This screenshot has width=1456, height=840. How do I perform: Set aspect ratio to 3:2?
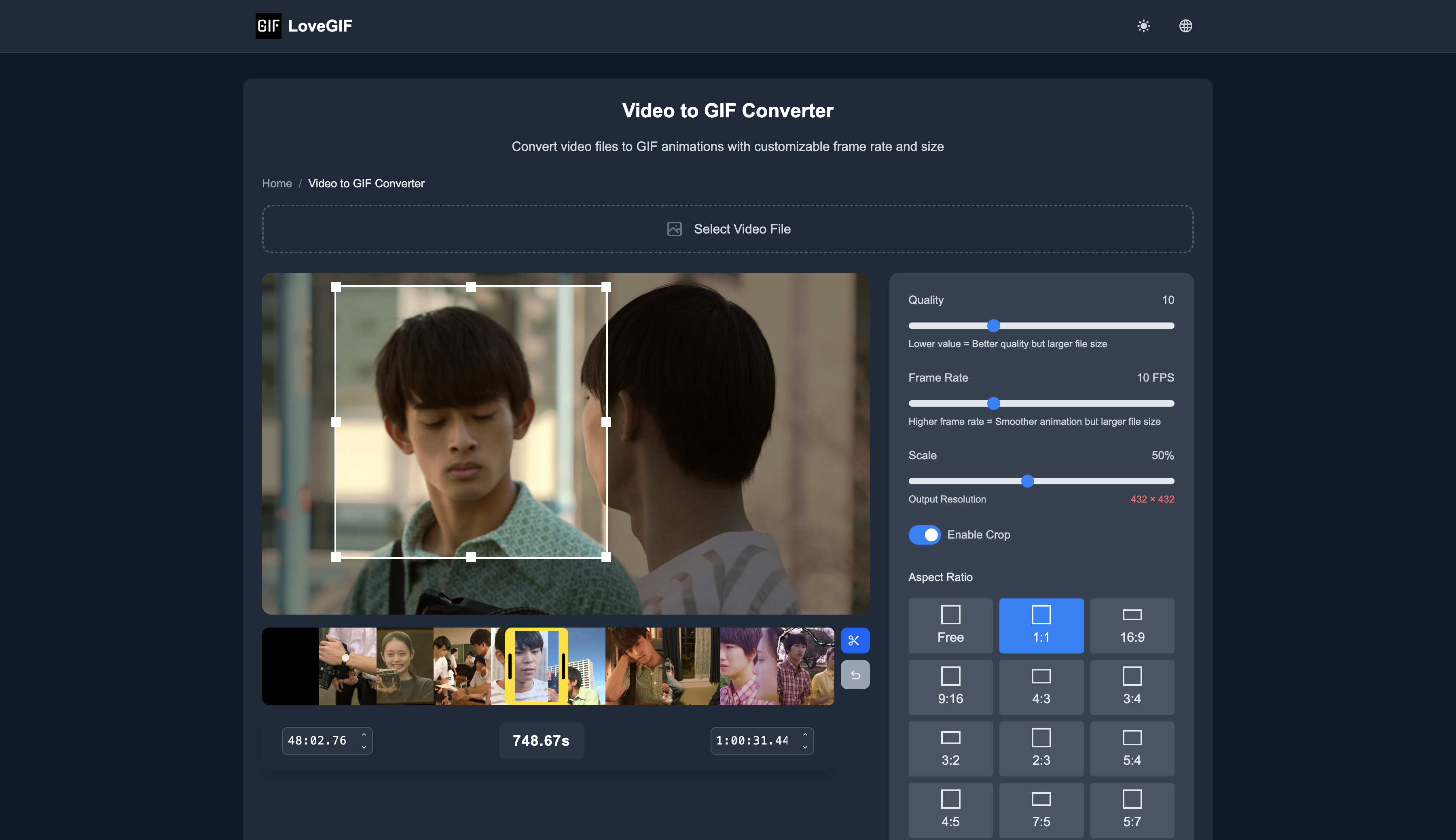click(950, 748)
